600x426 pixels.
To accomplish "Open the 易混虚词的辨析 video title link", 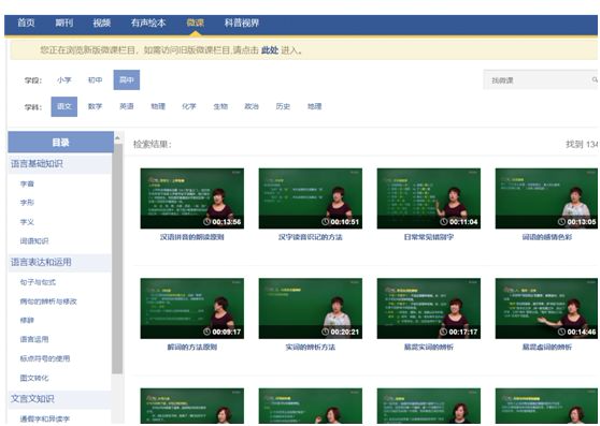I will coord(548,347).
